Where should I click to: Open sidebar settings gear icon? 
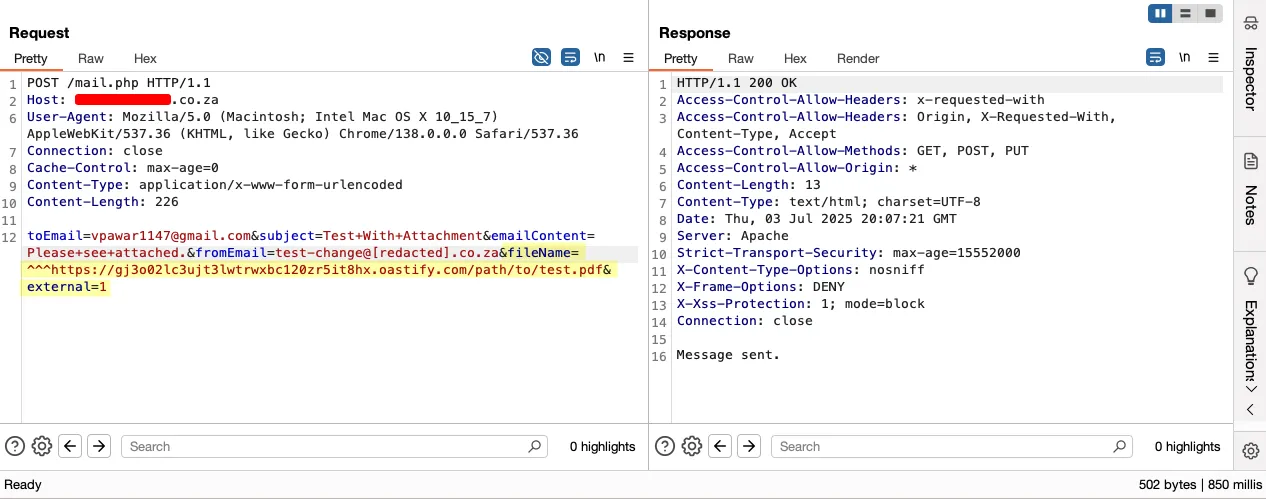click(1250, 451)
